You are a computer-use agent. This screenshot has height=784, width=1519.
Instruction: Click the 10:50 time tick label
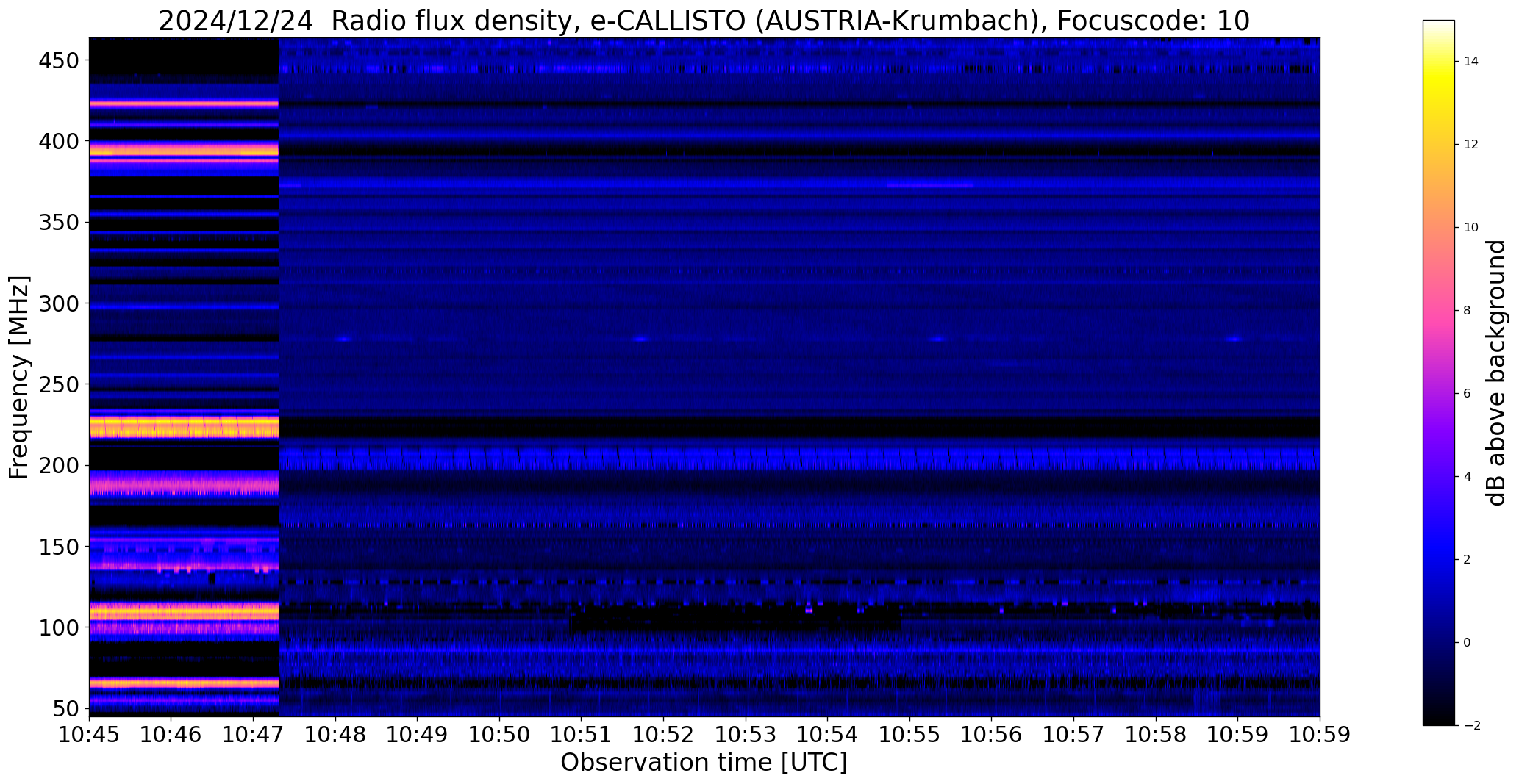[x=500, y=735]
